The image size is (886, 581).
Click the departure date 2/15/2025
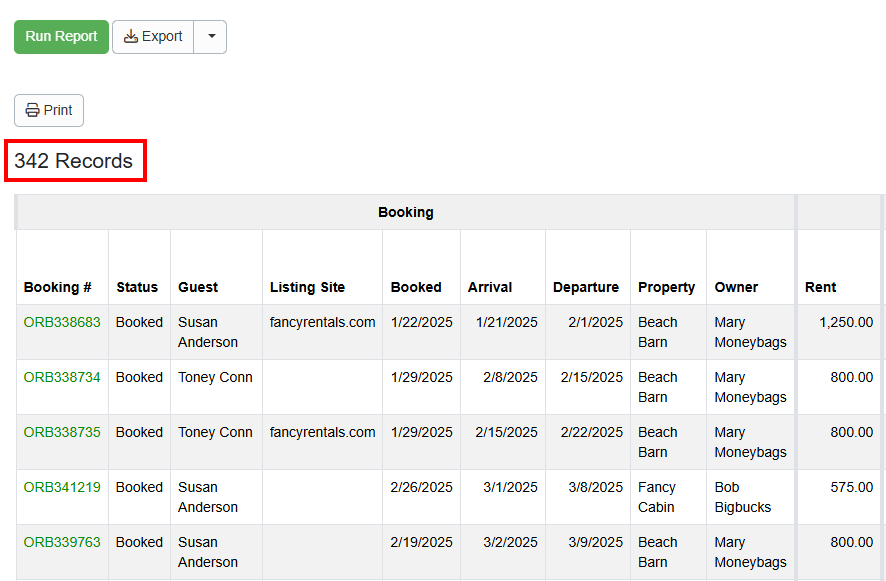coord(592,377)
